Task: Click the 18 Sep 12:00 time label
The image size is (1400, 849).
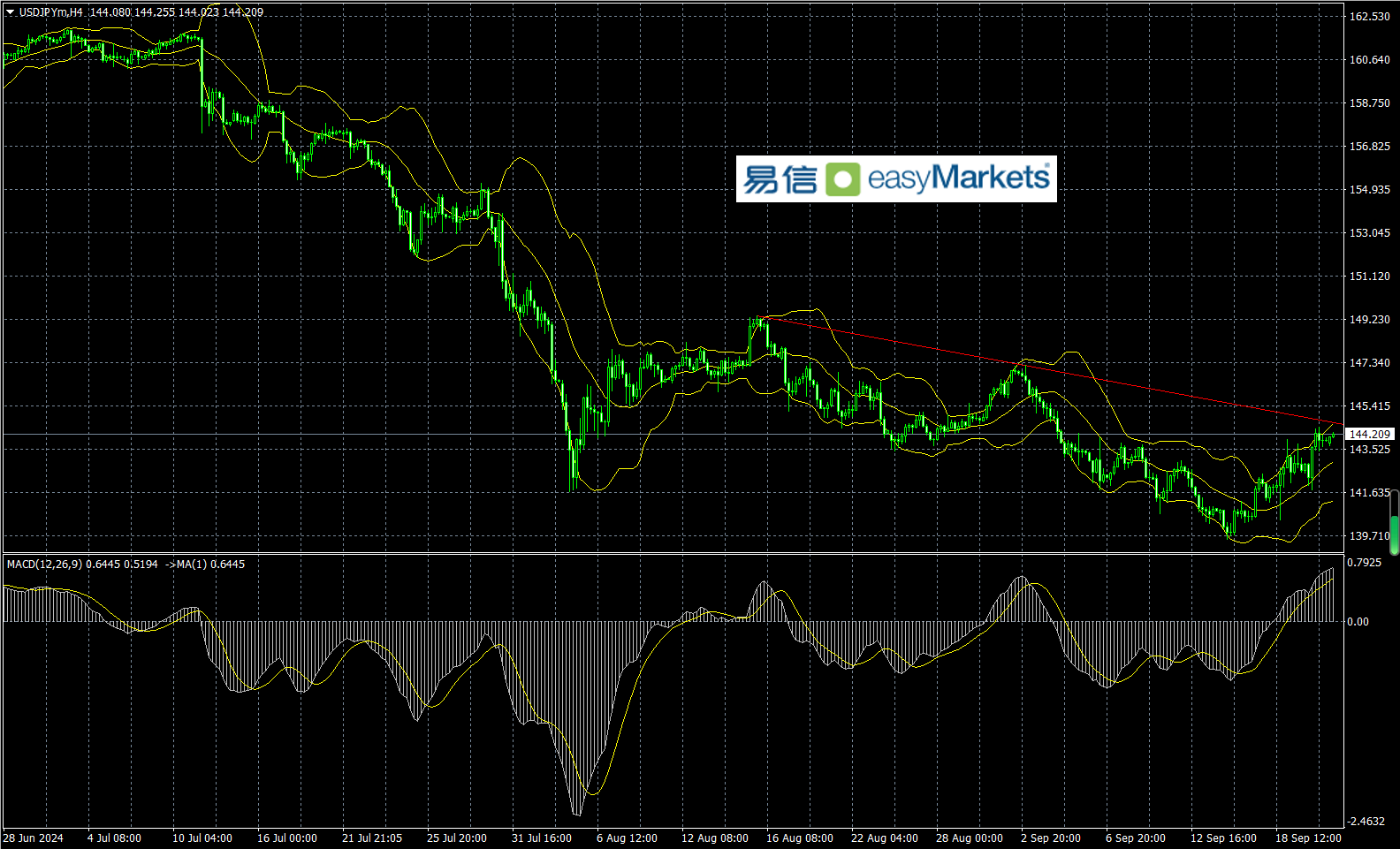Action: [x=1308, y=838]
